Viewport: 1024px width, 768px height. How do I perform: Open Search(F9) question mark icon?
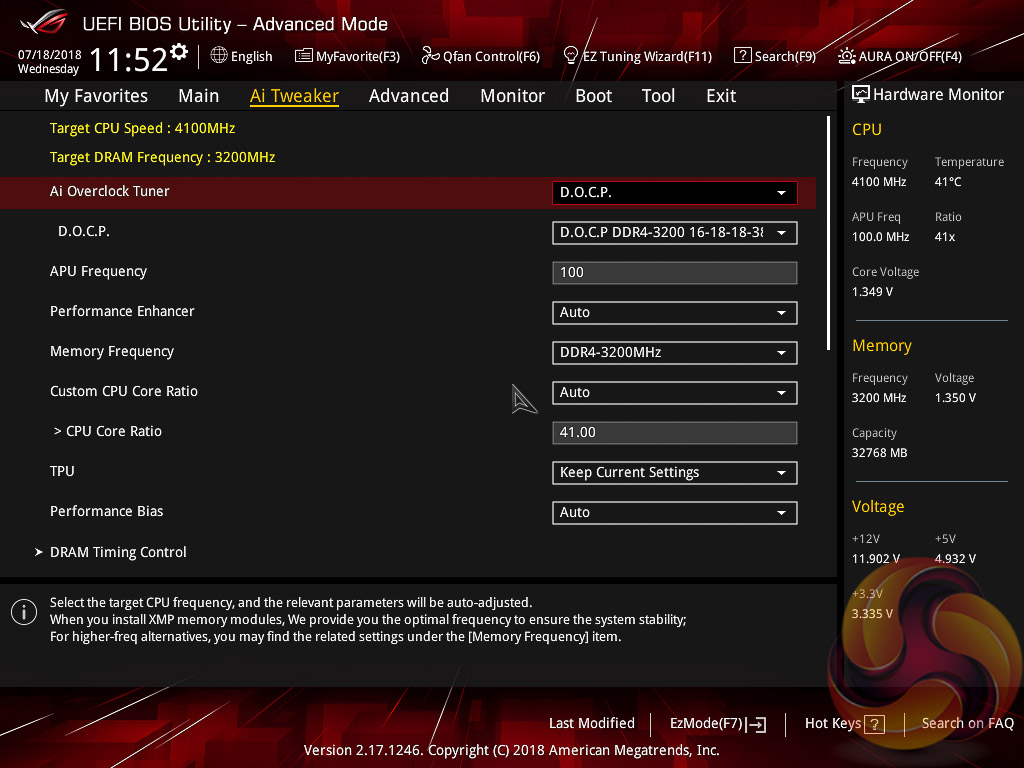(742, 56)
